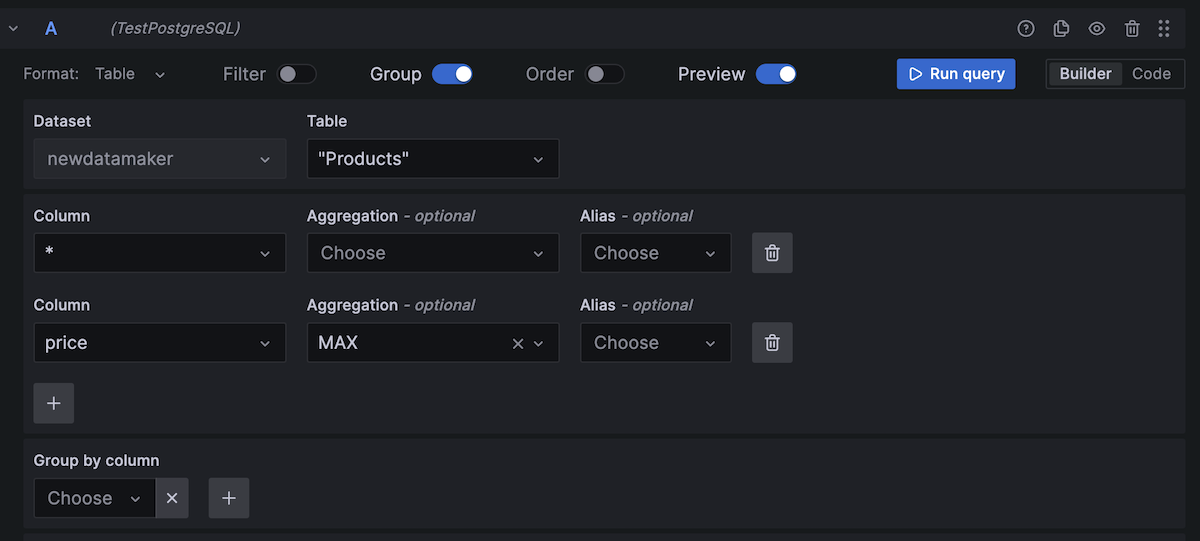Select the Builder mode tab

1085,74
